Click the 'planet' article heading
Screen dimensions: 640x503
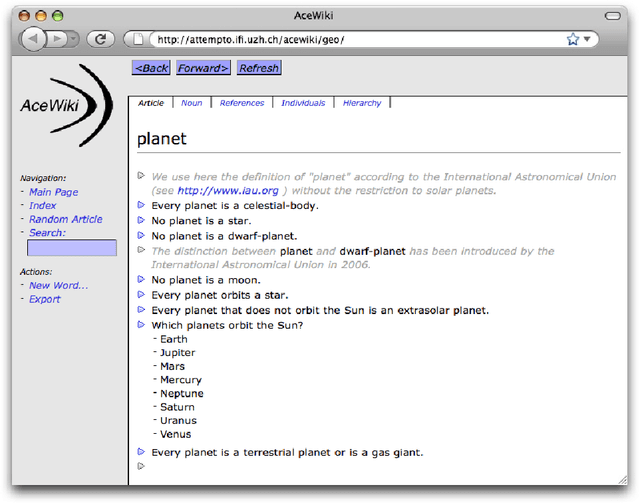click(x=162, y=139)
